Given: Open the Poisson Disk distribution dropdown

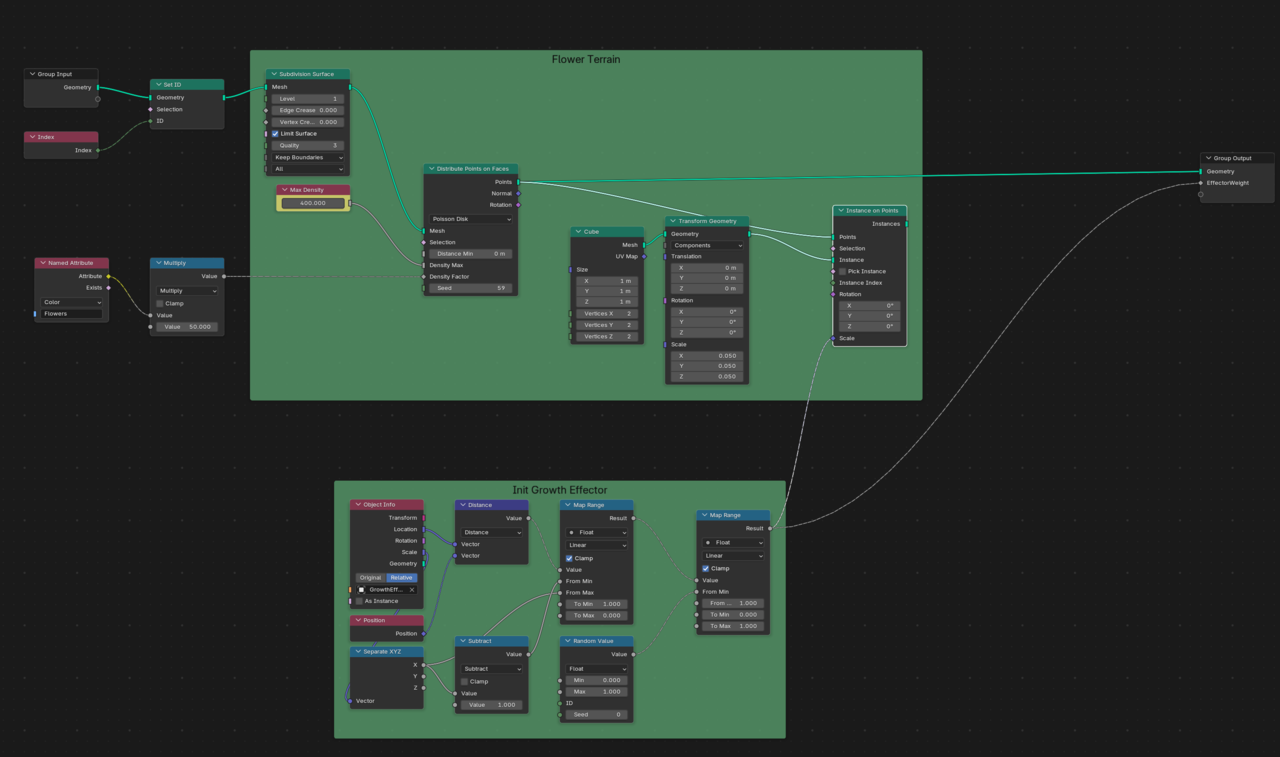Looking at the screenshot, I should pyautogui.click(x=471, y=219).
